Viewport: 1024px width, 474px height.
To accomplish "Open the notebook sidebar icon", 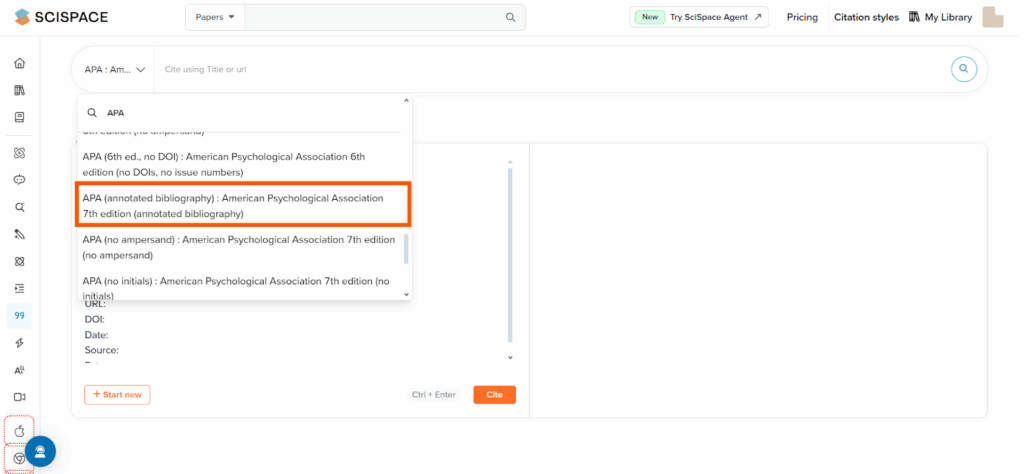I will [x=20, y=118].
